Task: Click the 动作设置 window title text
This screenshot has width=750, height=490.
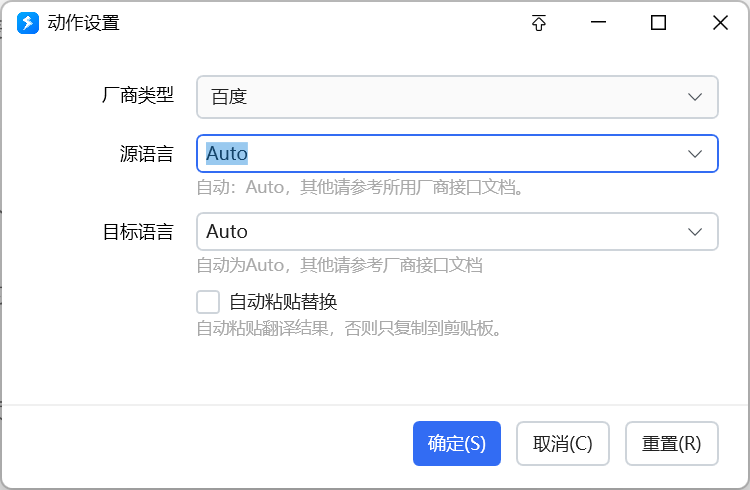Action: coord(84,23)
